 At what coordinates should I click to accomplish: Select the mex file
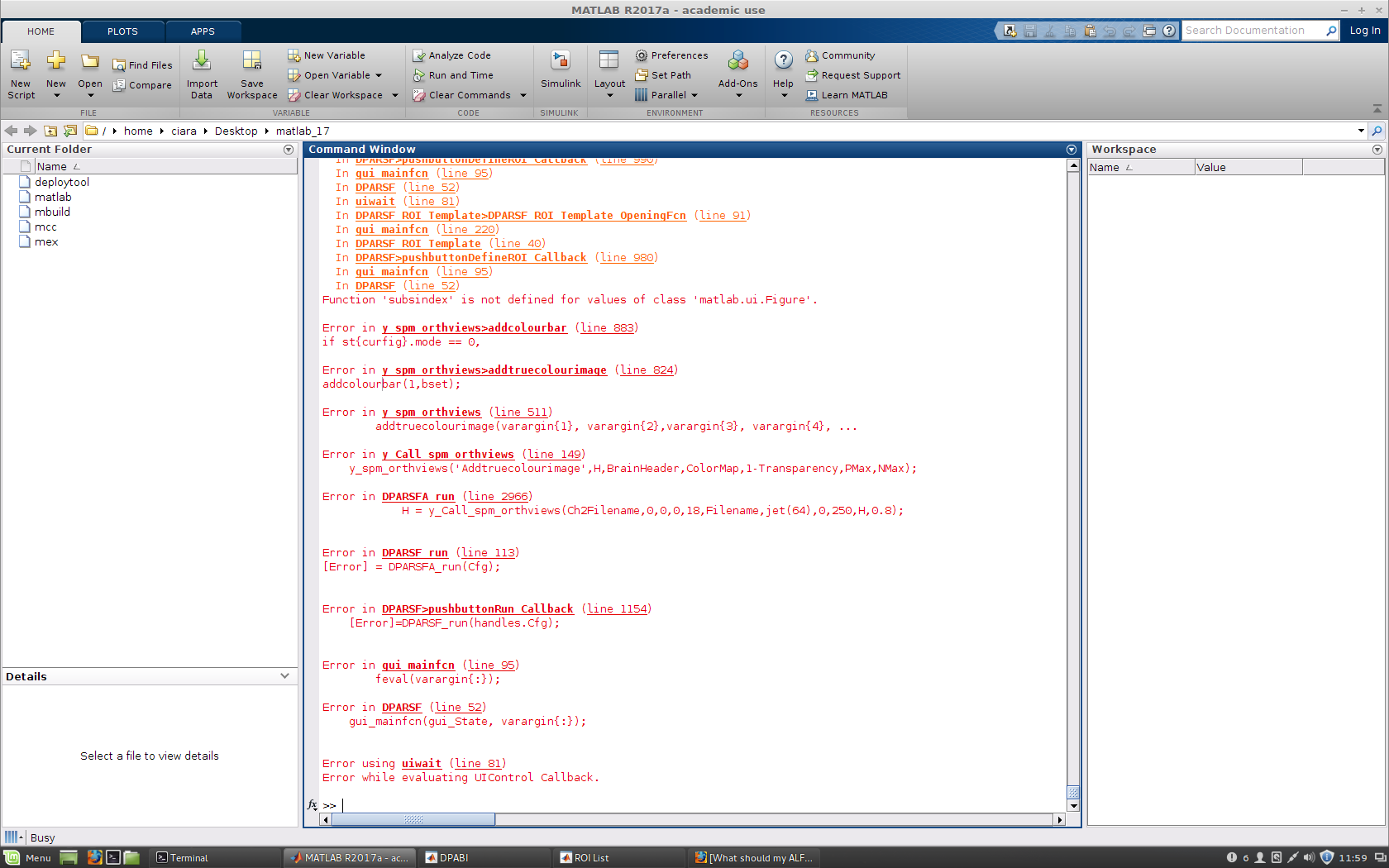pos(46,242)
